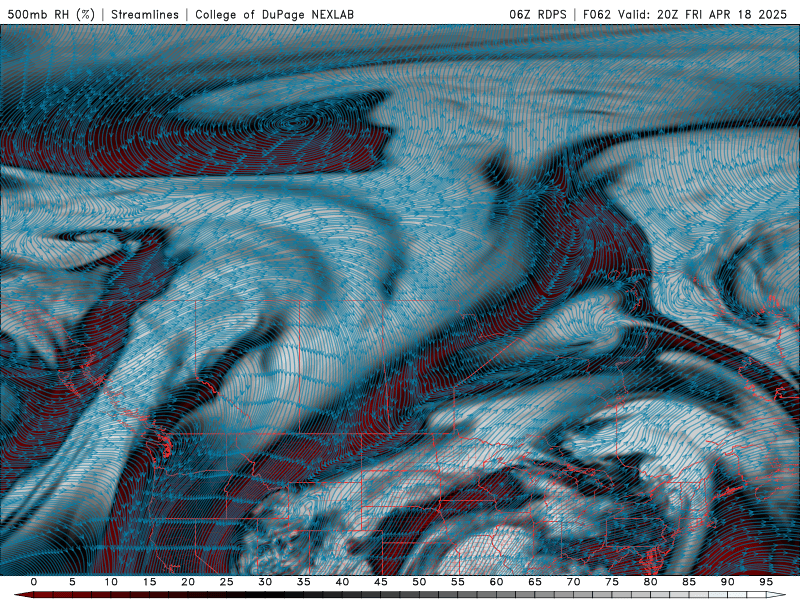The width and height of the screenshot is (800, 600).
Task: Click the "35" label on the color scale
Action: click(304, 582)
